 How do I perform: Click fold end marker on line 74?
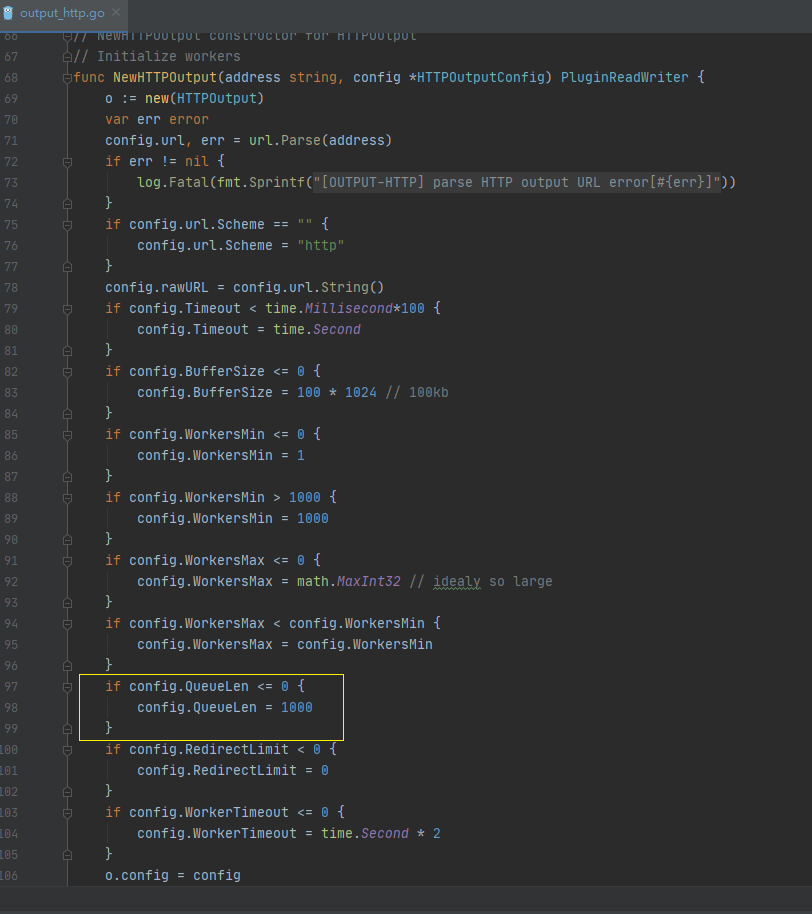pyautogui.click(x=67, y=204)
